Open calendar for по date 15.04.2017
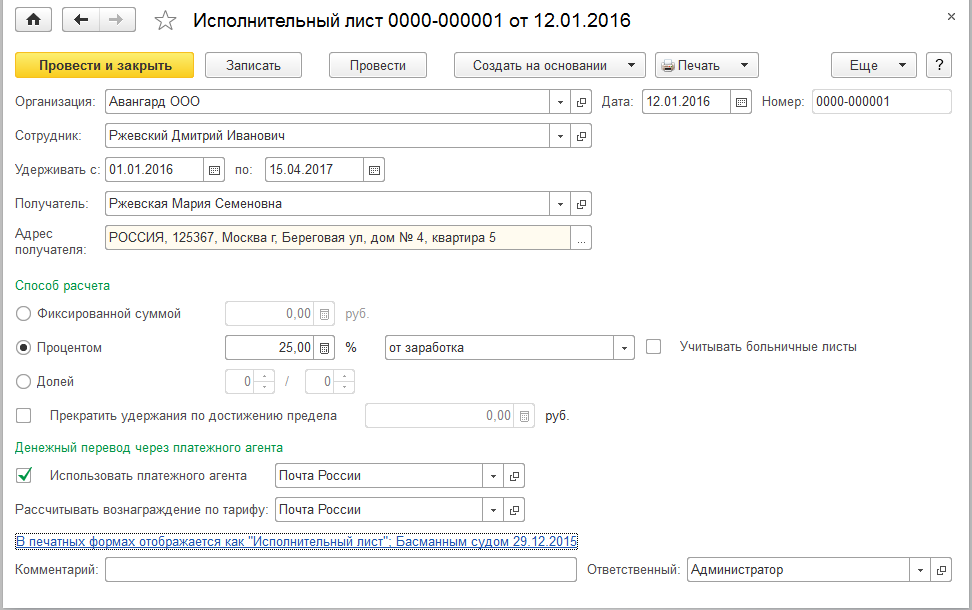Viewport: 972px width, 610px height. point(374,170)
